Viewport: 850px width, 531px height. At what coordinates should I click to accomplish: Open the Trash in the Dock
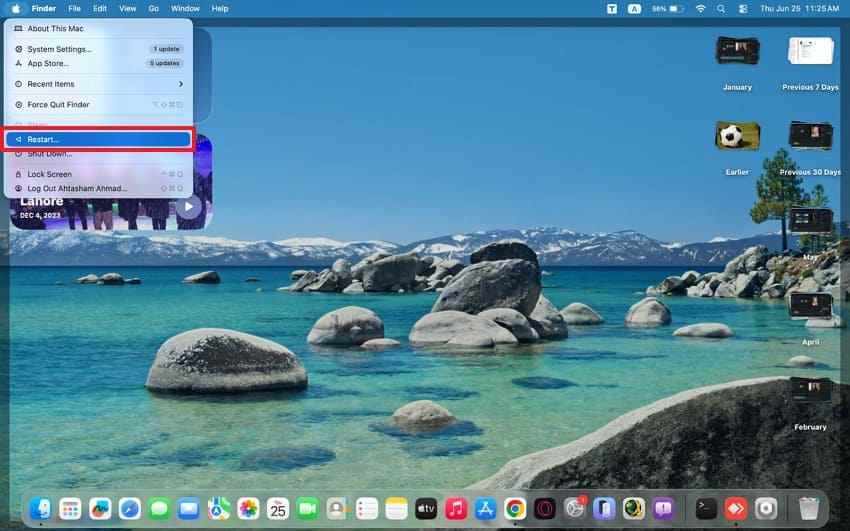[x=809, y=509]
